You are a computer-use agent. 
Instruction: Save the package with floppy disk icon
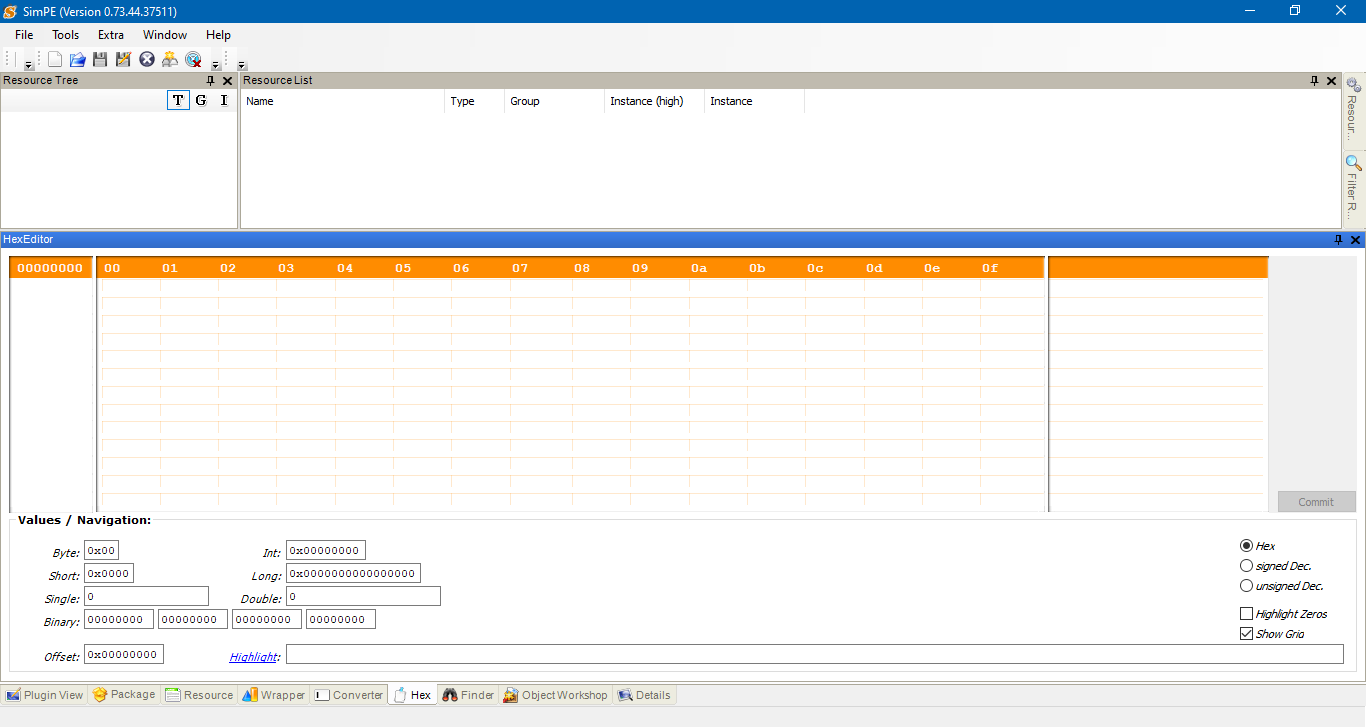pyautogui.click(x=100, y=59)
